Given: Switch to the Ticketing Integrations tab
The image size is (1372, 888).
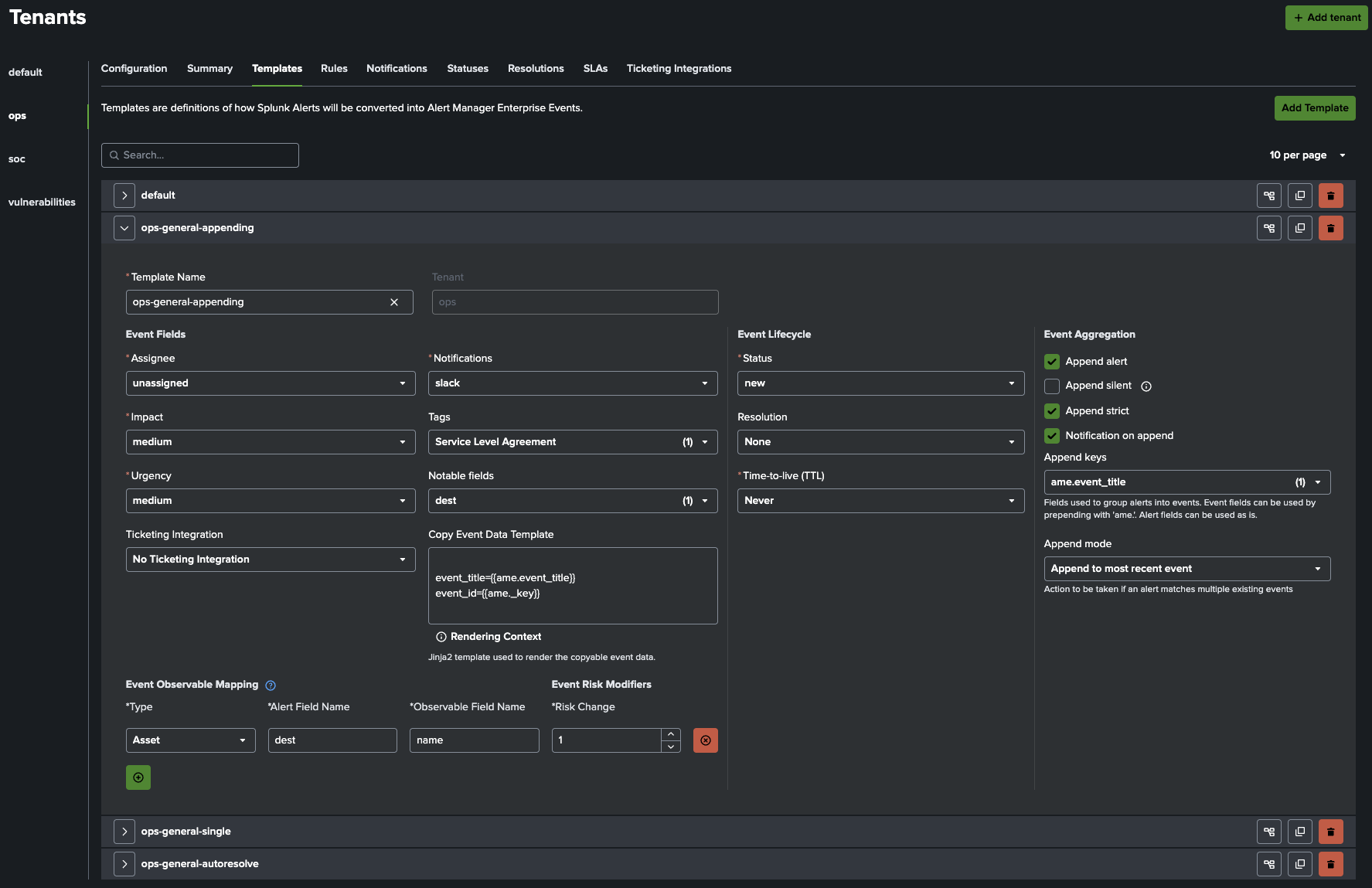Looking at the screenshot, I should (x=679, y=68).
